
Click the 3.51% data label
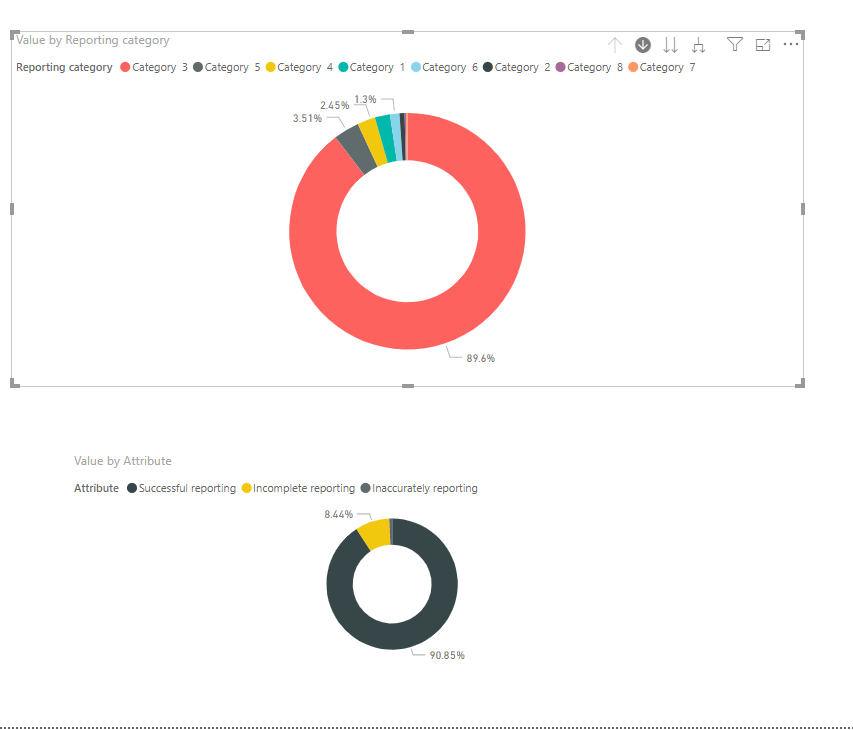(x=307, y=118)
